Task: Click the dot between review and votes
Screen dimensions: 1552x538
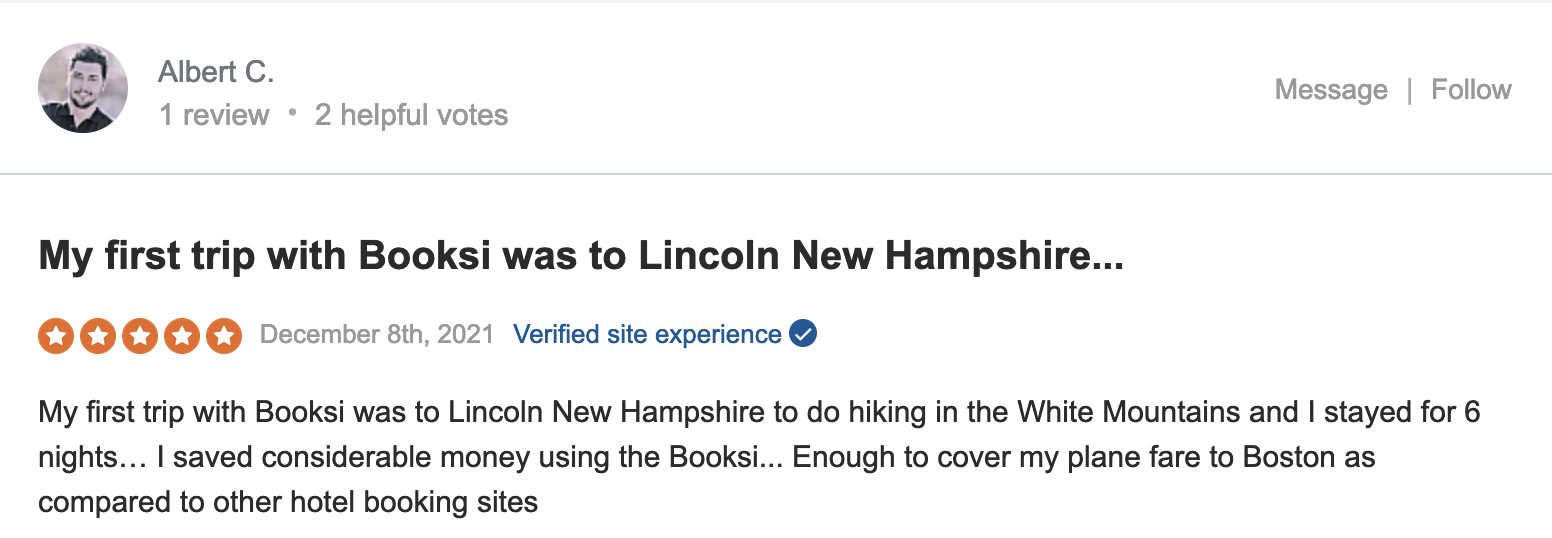Action: (x=292, y=113)
